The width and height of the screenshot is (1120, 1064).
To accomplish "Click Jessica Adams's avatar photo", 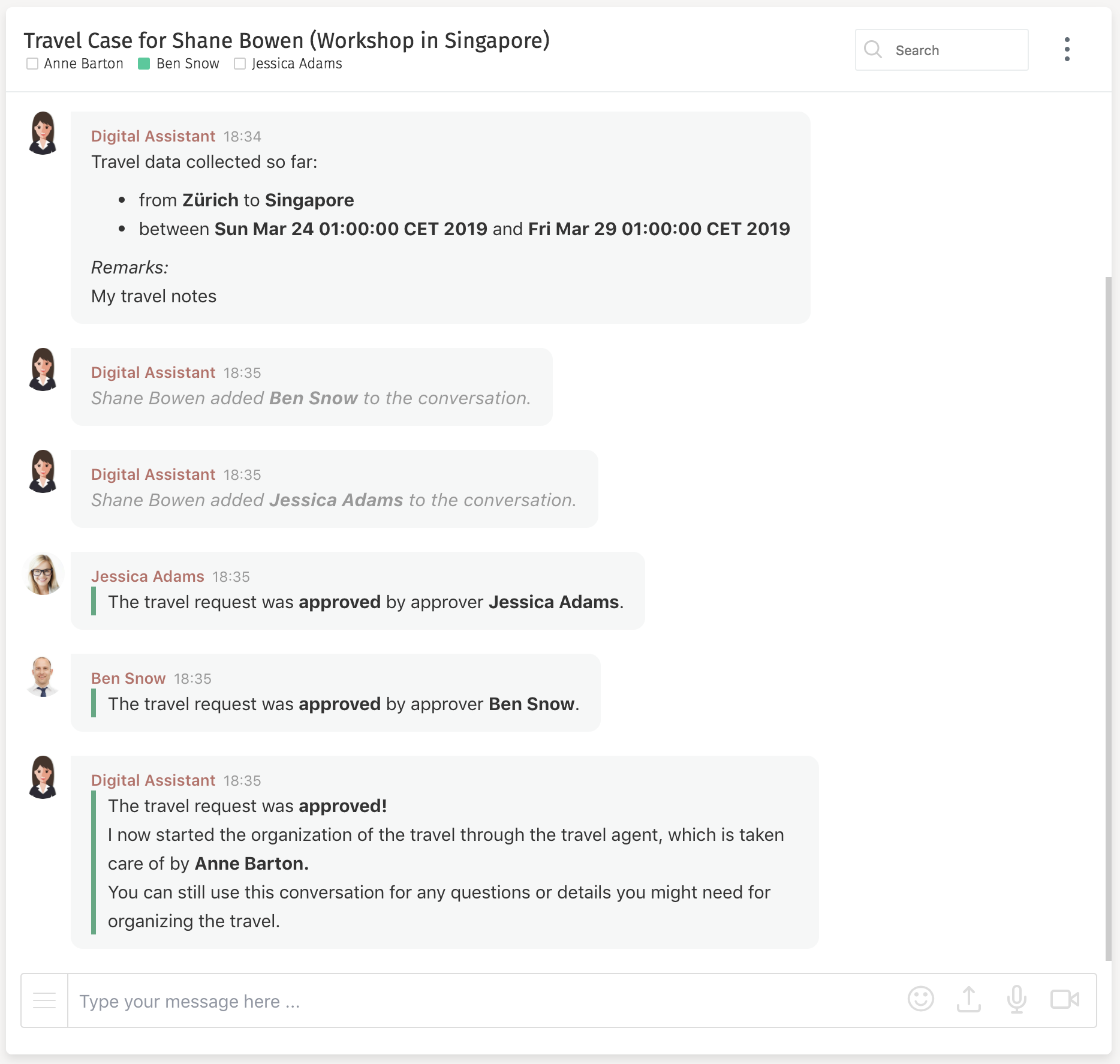I will (x=43, y=574).
